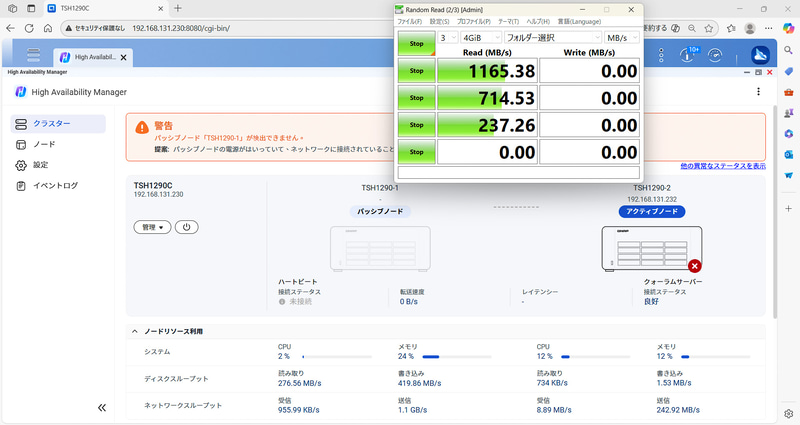This screenshot has height=425, width=800.
Task: Go back in the browser
Action: (x=10, y=28)
